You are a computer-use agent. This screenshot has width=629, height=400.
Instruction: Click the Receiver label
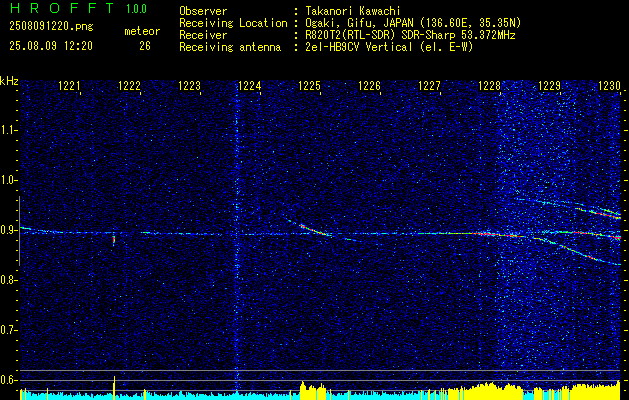(203, 35)
